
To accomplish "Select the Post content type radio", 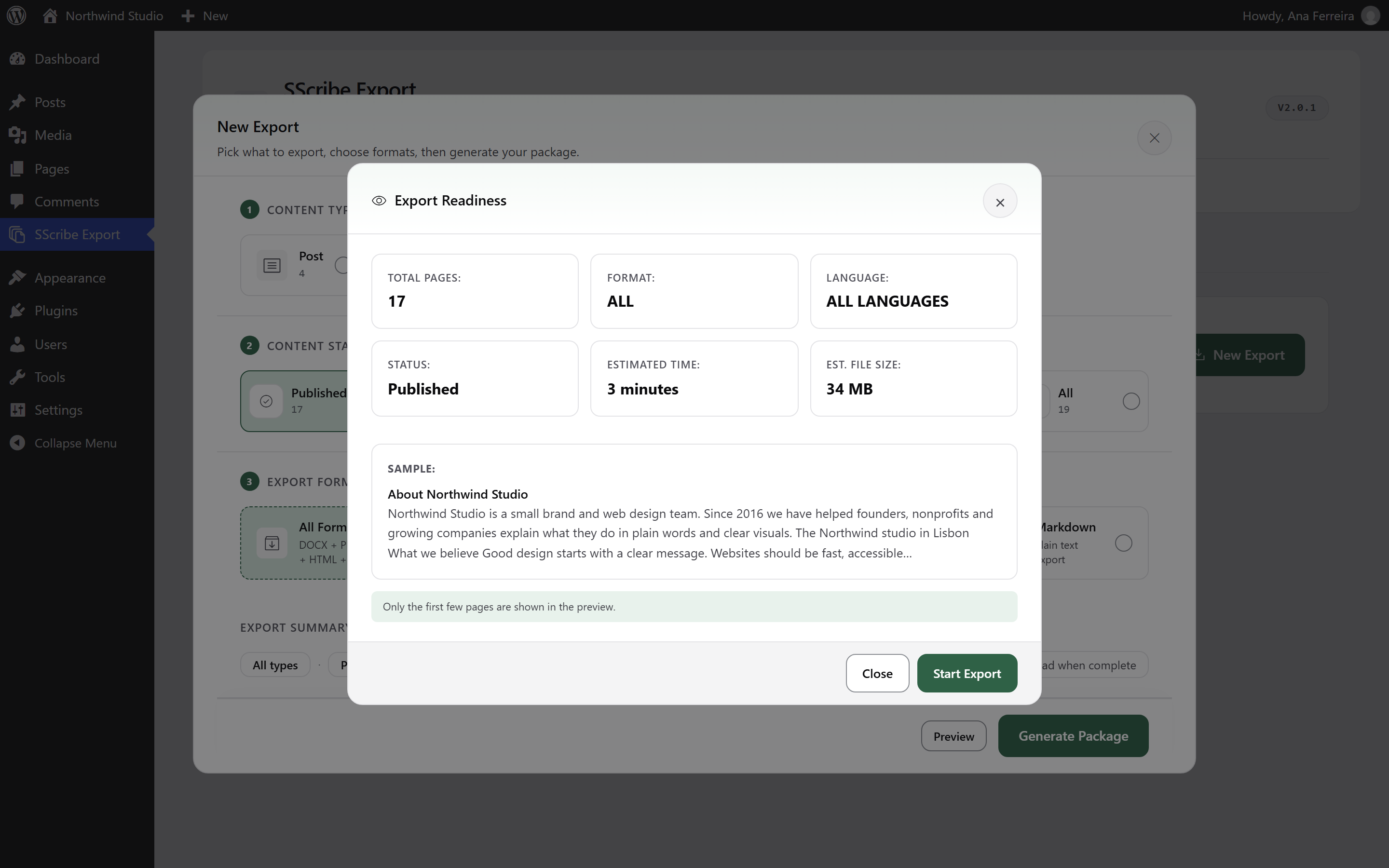I will pos(342,265).
